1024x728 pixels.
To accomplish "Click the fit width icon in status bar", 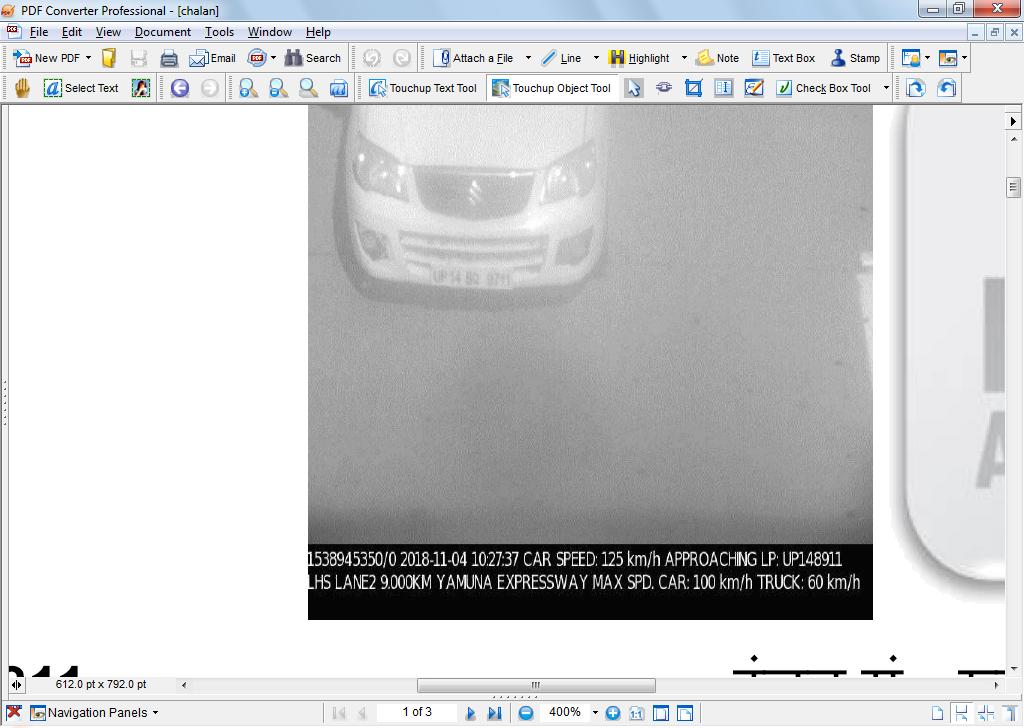I will [x=685, y=713].
